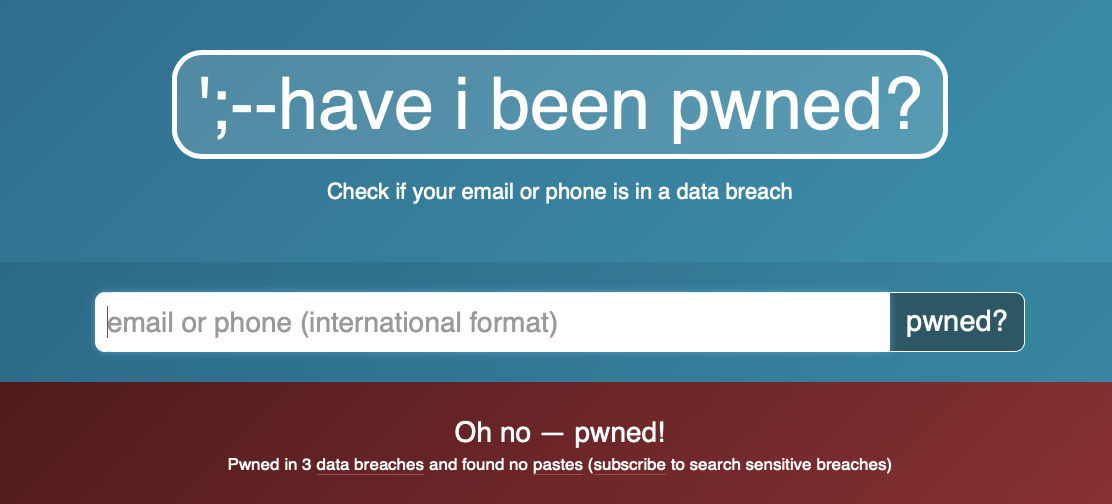This screenshot has height=504, width=1112.
Task: Open the data breaches link
Action: pos(370,465)
